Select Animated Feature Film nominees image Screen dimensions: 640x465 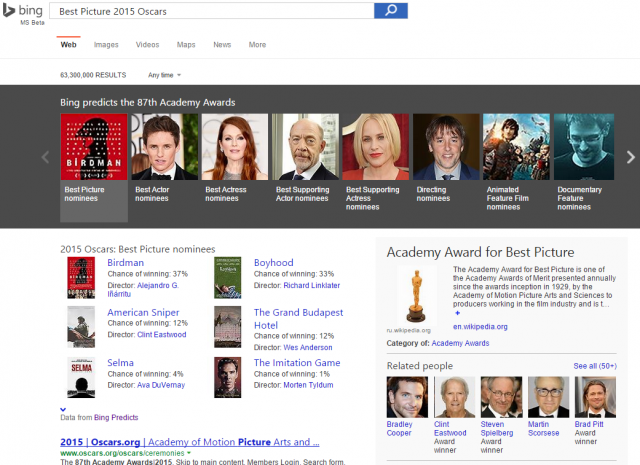click(x=516, y=147)
